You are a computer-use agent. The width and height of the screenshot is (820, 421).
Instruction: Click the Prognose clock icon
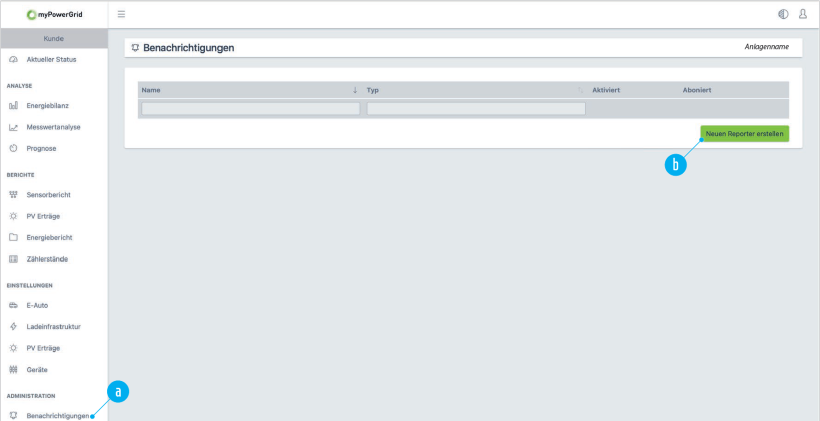14,149
